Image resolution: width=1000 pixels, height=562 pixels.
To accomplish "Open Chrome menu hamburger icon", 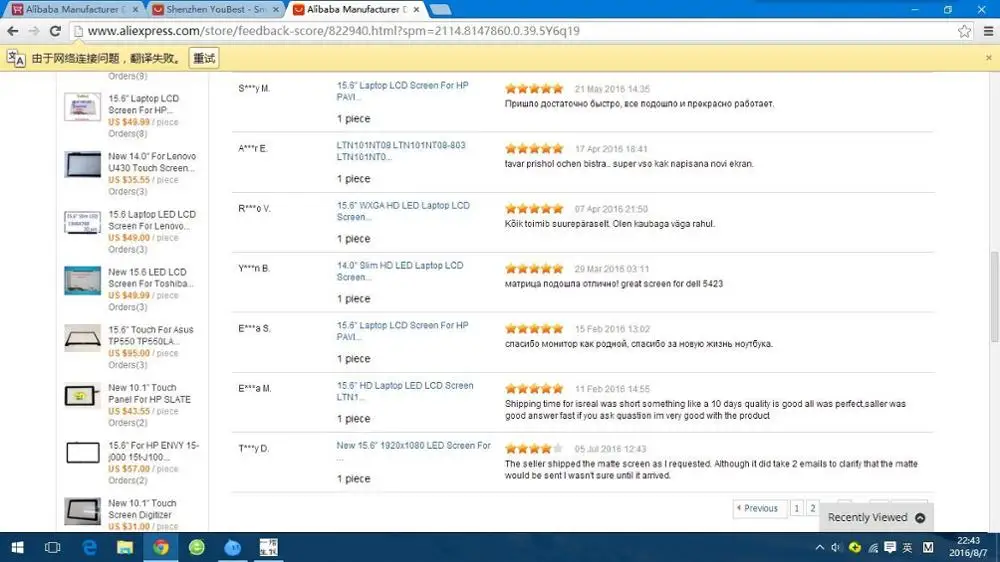I will (989, 31).
